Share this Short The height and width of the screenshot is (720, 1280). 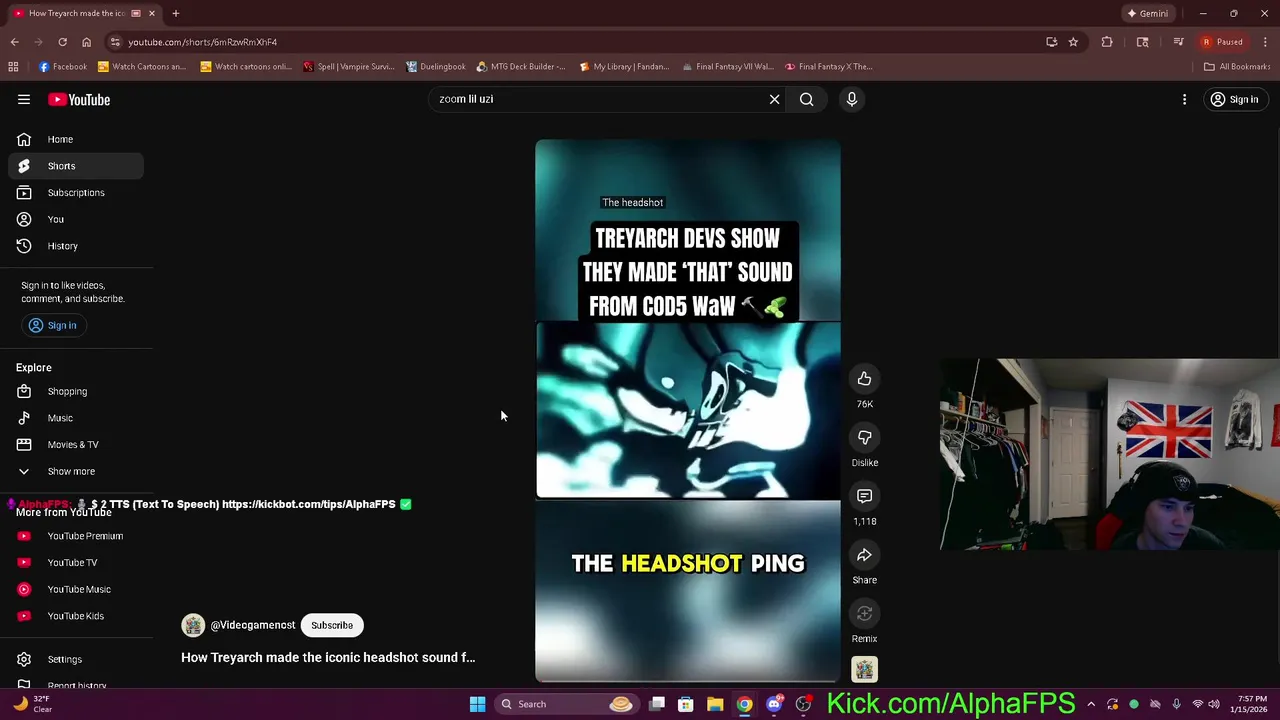(x=864, y=555)
